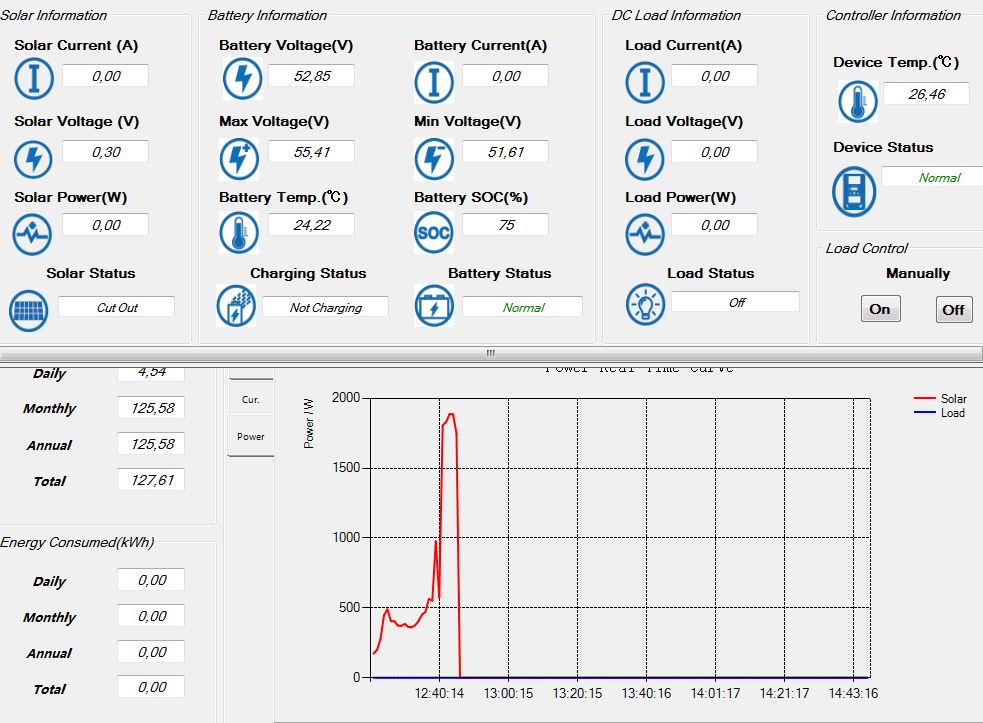
Task: Click the Load Status lightbulb icon
Action: (645, 305)
